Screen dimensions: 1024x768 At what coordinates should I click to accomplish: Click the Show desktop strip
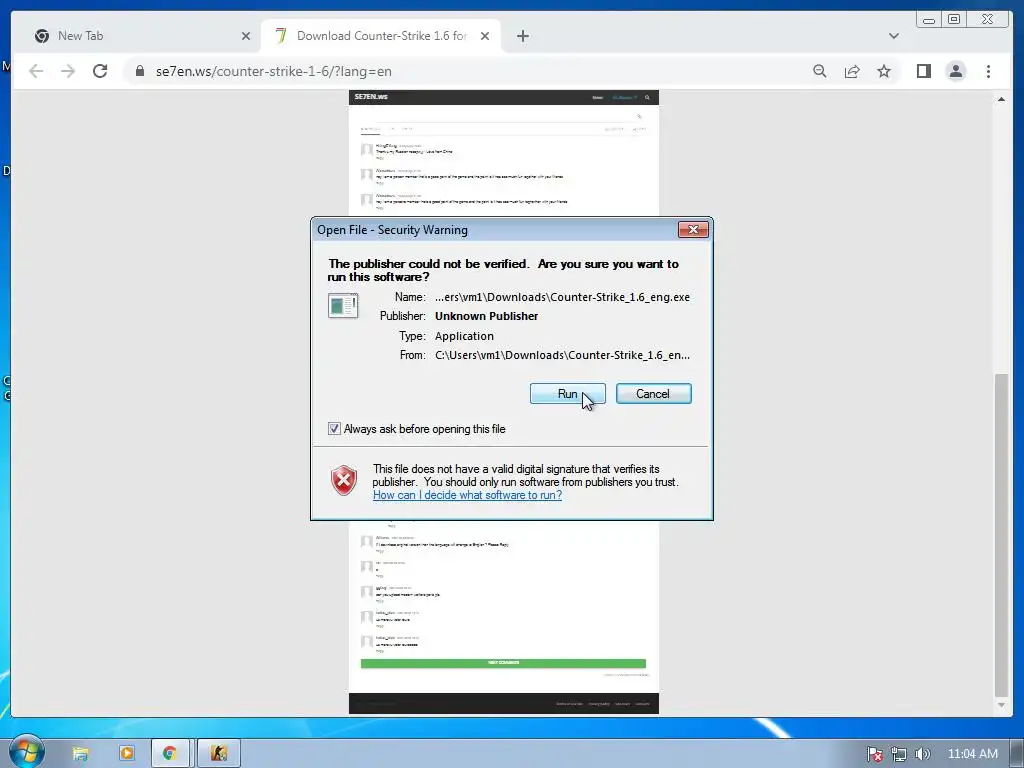pos(1017,754)
